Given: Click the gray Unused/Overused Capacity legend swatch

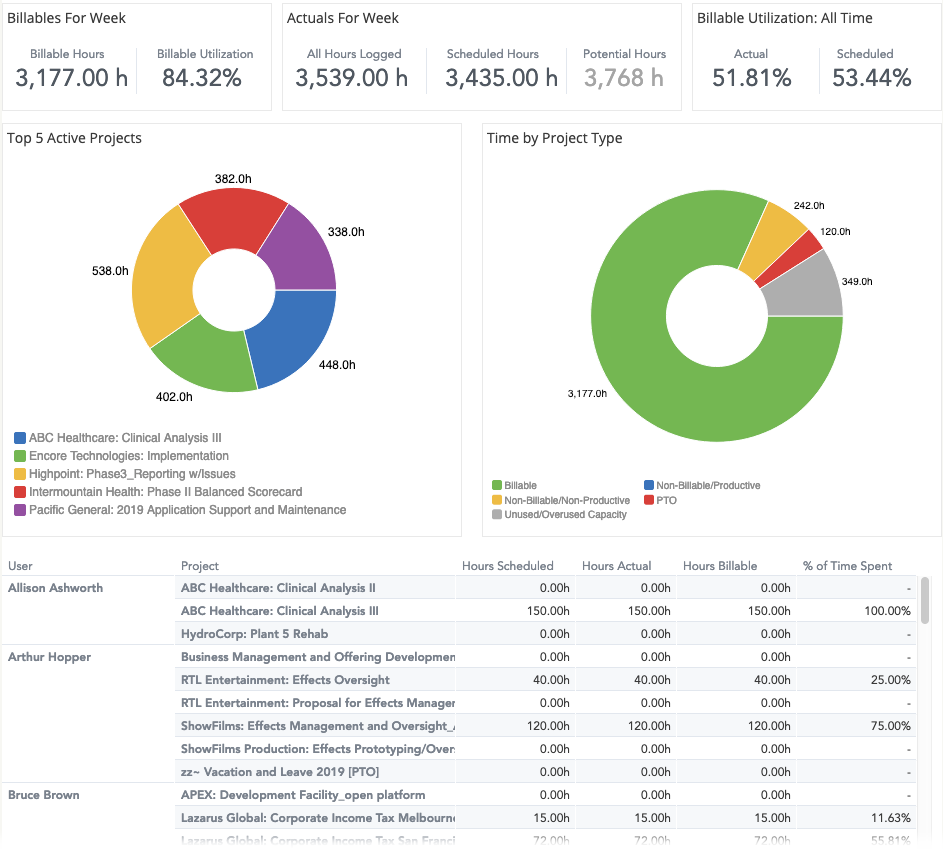Looking at the screenshot, I should pos(497,515).
